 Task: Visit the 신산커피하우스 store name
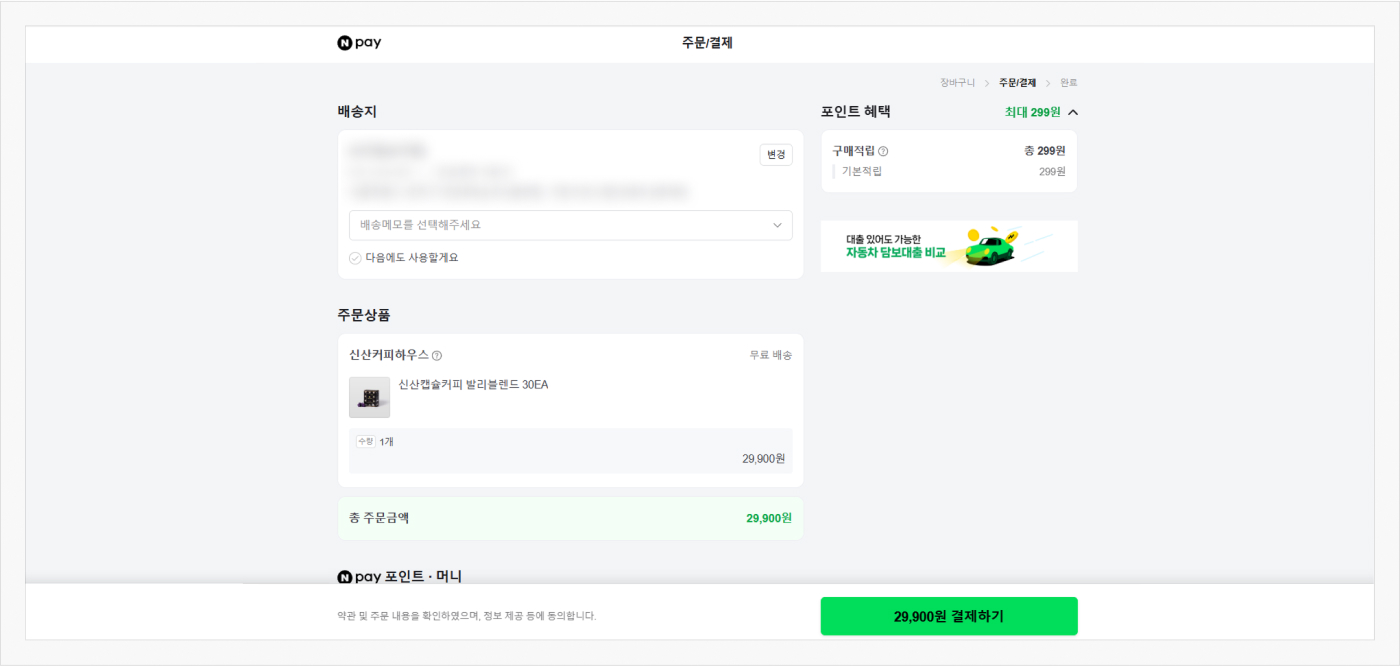coord(389,355)
